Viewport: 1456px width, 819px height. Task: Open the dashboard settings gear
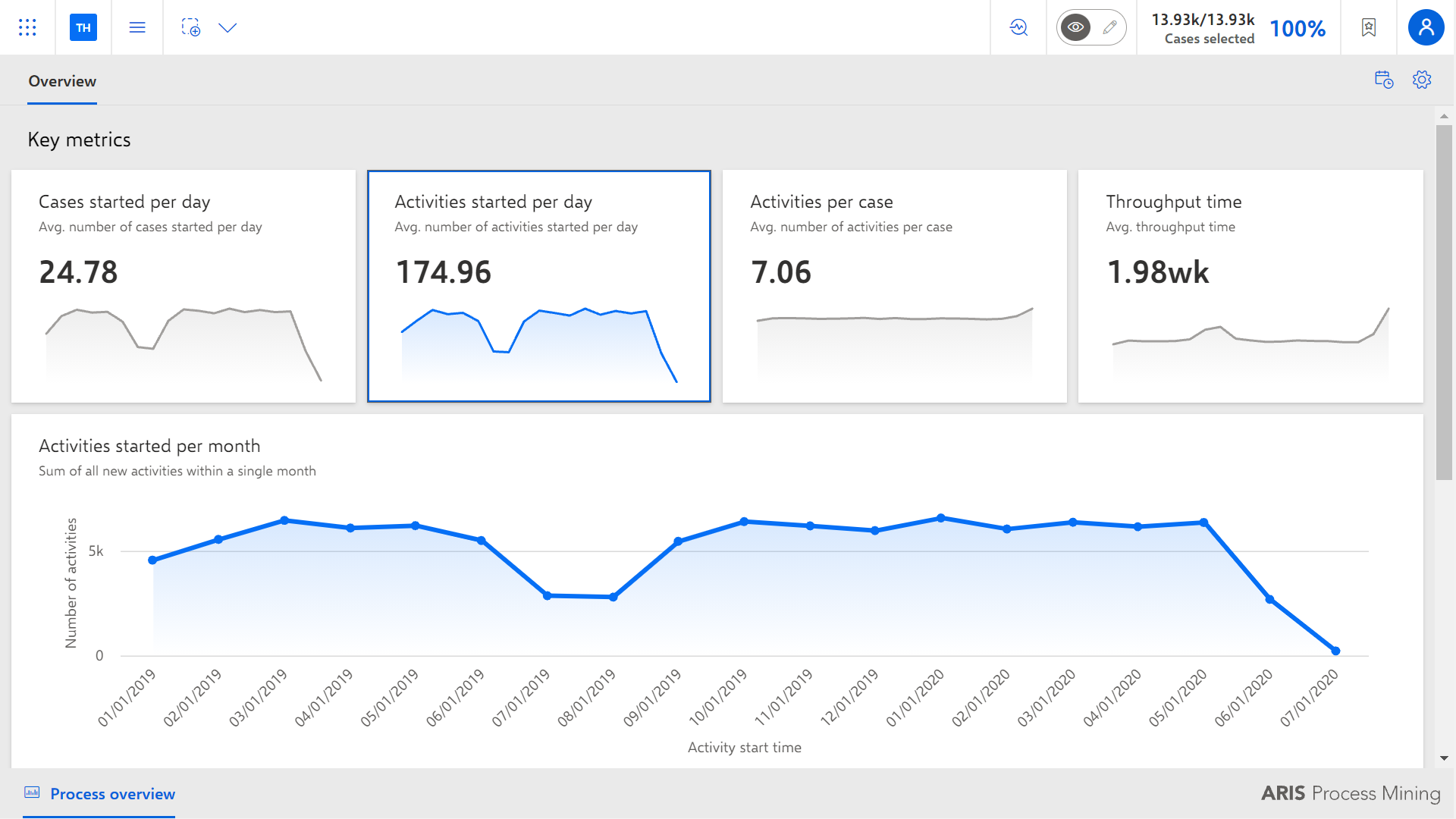(1422, 80)
